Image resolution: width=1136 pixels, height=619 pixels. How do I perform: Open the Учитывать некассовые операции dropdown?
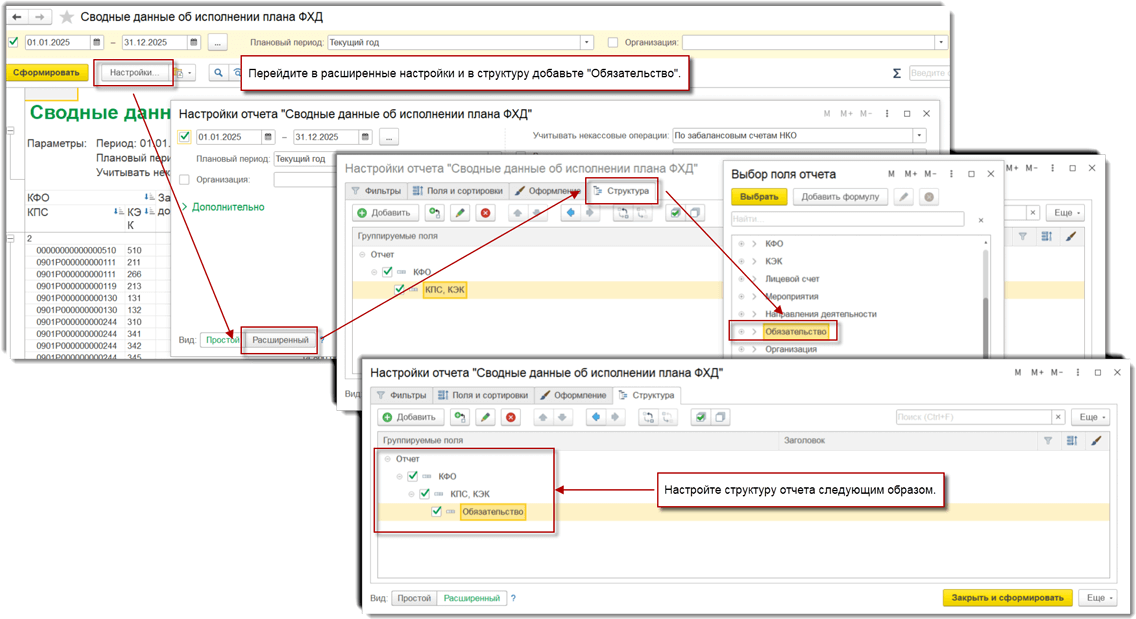(x=919, y=136)
